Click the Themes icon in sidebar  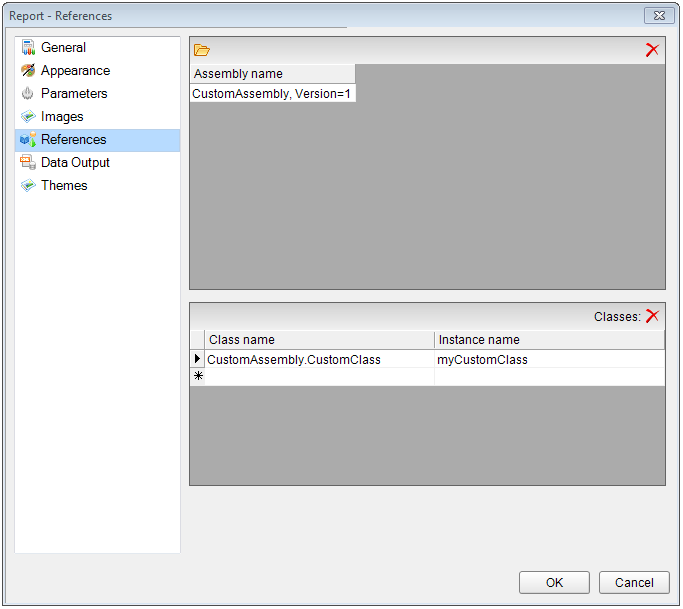[28, 185]
